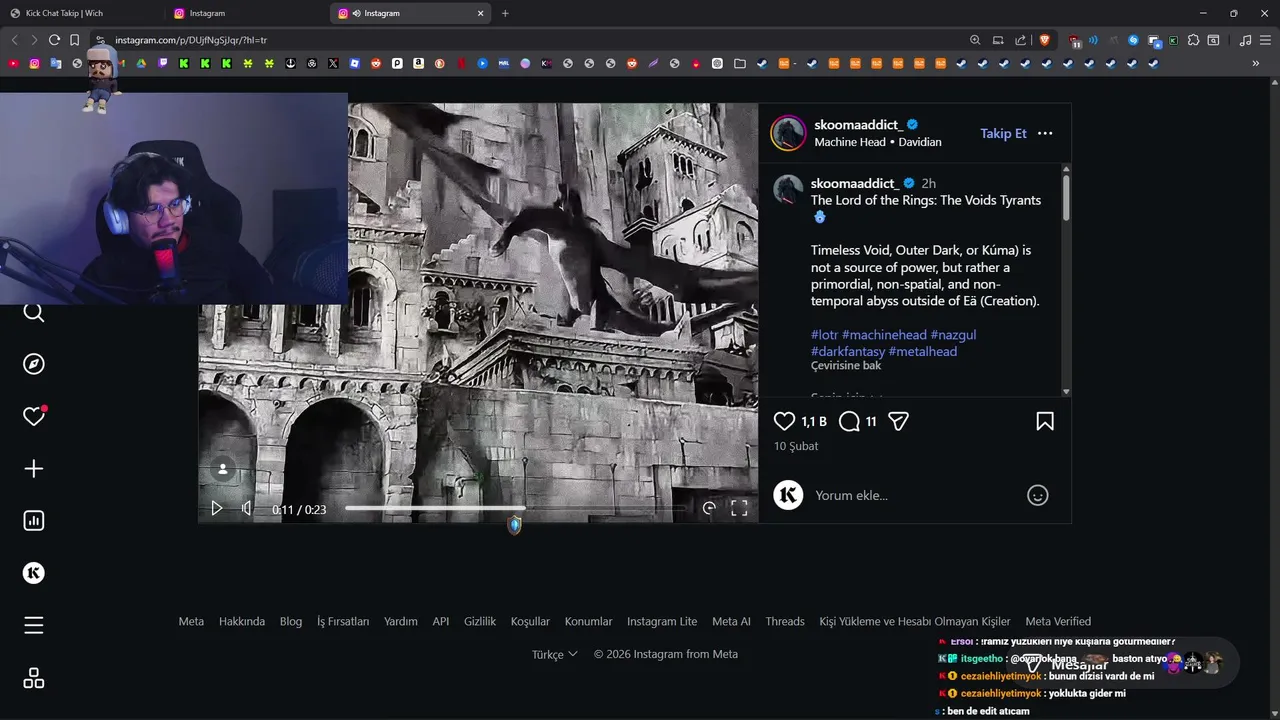View the 1,1 B likes count

click(x=814, y=422)
